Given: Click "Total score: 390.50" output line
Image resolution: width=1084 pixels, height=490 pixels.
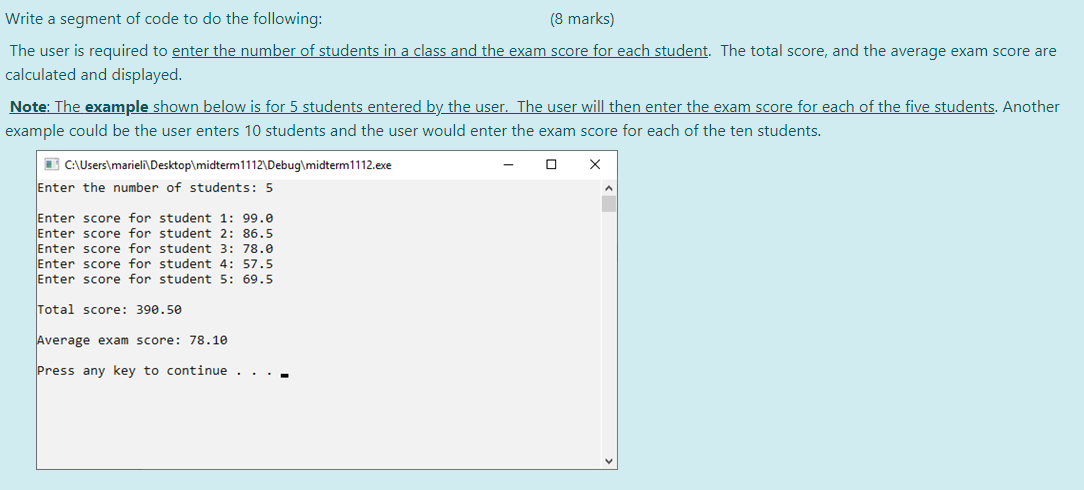Looking at the screenshot, I should (x=109, y=310).
